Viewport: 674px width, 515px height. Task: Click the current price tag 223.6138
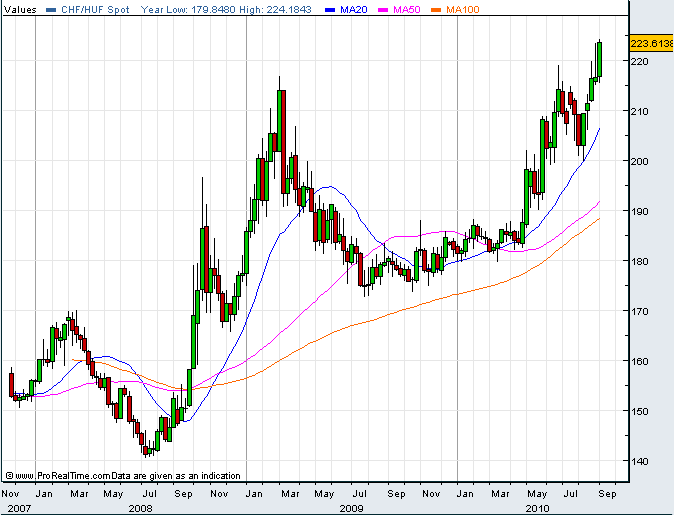pos(651,43)
